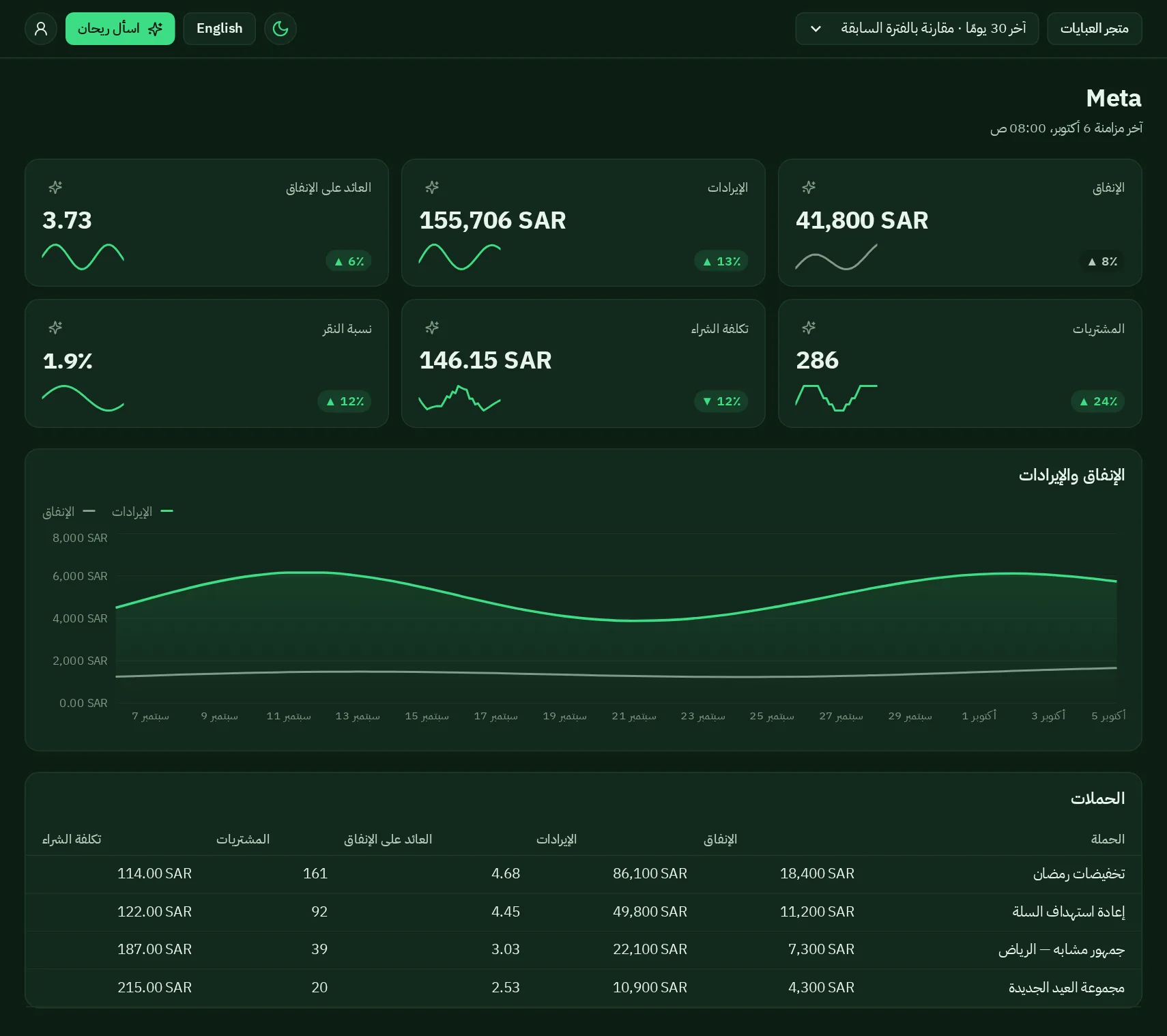Screen dimensions: 1167x1036
Task: Click 18,400 SAR spend cell
Action: point(817,874)
